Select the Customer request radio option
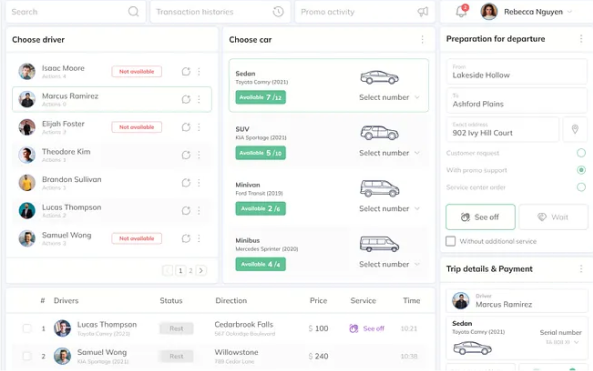Viewport: 593px width, 371px height. (x=581, y=153)
